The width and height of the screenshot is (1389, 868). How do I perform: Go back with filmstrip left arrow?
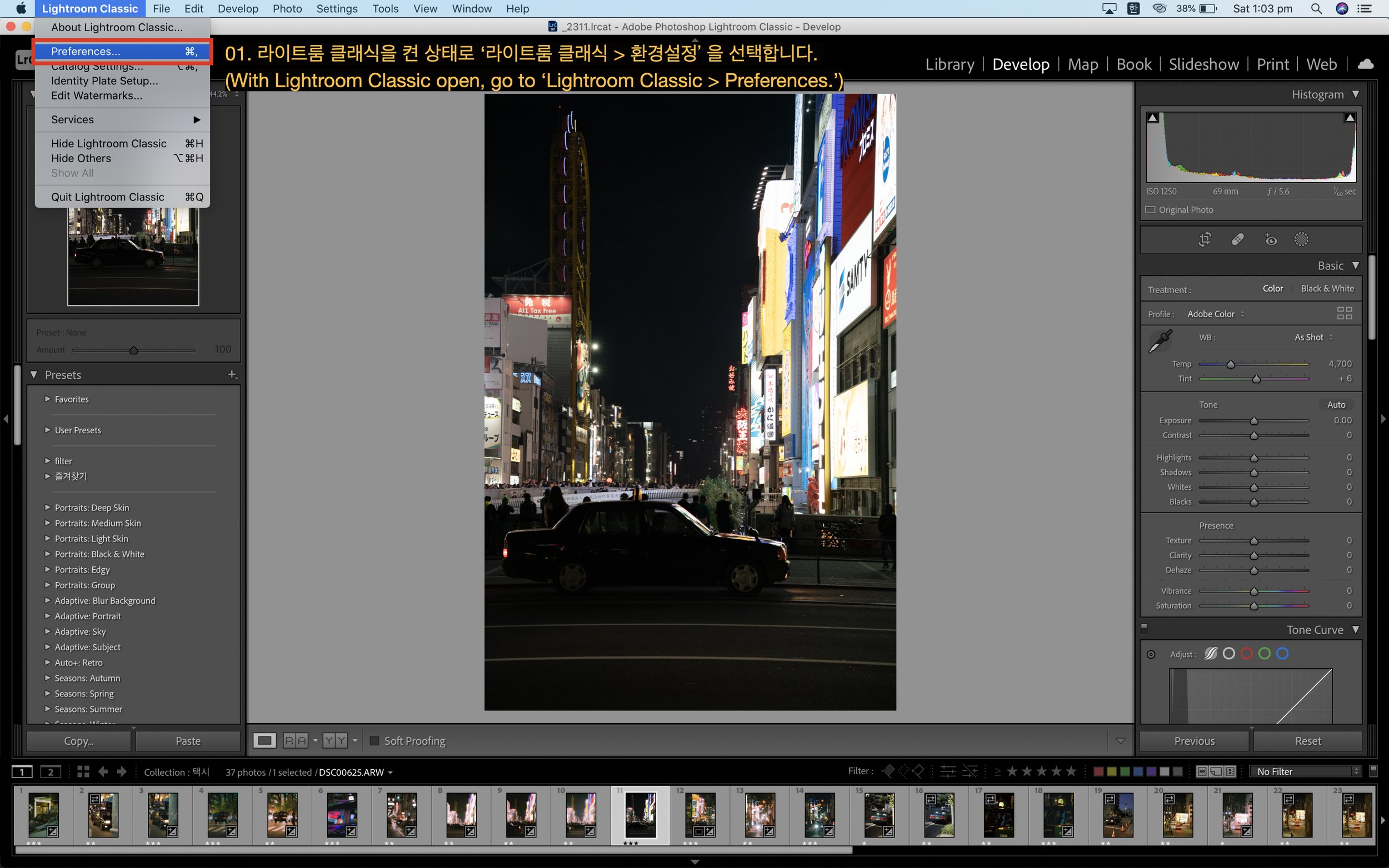pyautogui.click(x=103, y=771)
